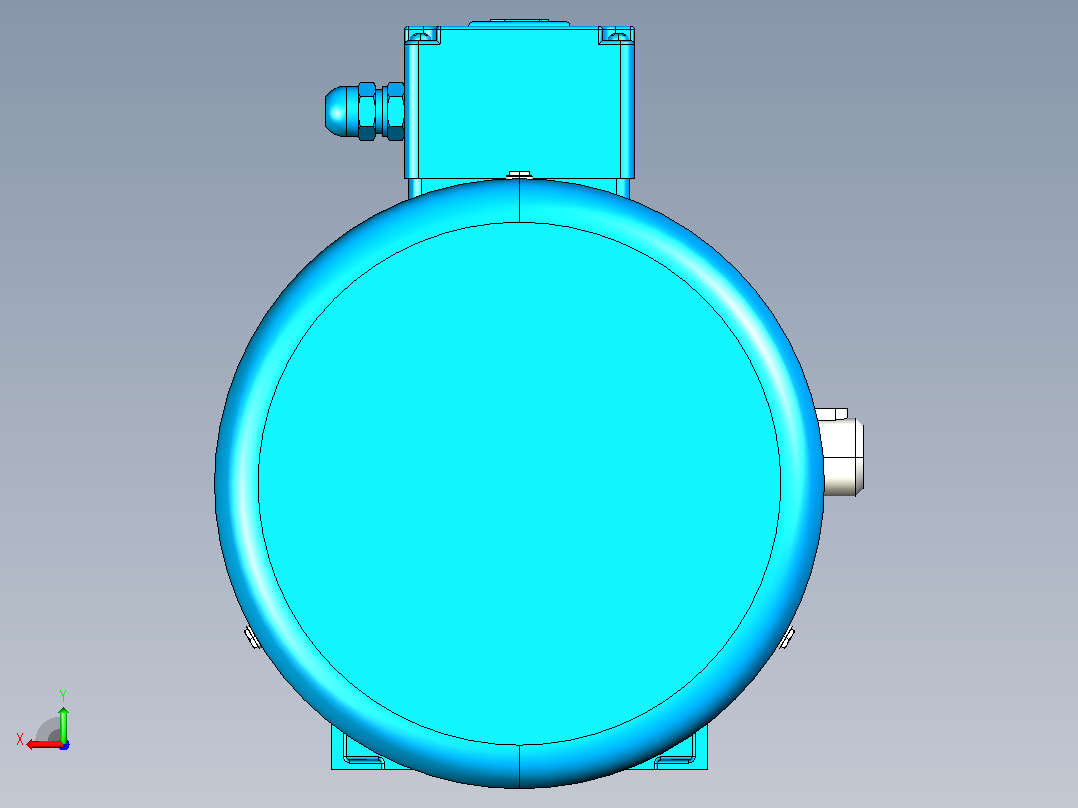Click the green Y axis arrow of the triad
Viewport: 1078px width, 808px height.
coord(63,723)
